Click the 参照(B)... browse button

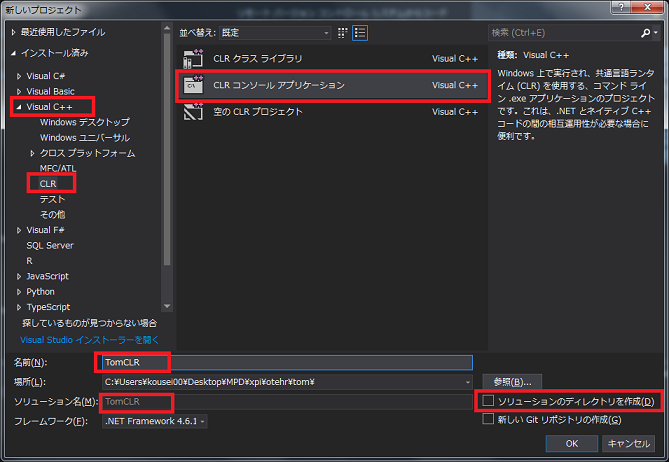coord(512,382)
